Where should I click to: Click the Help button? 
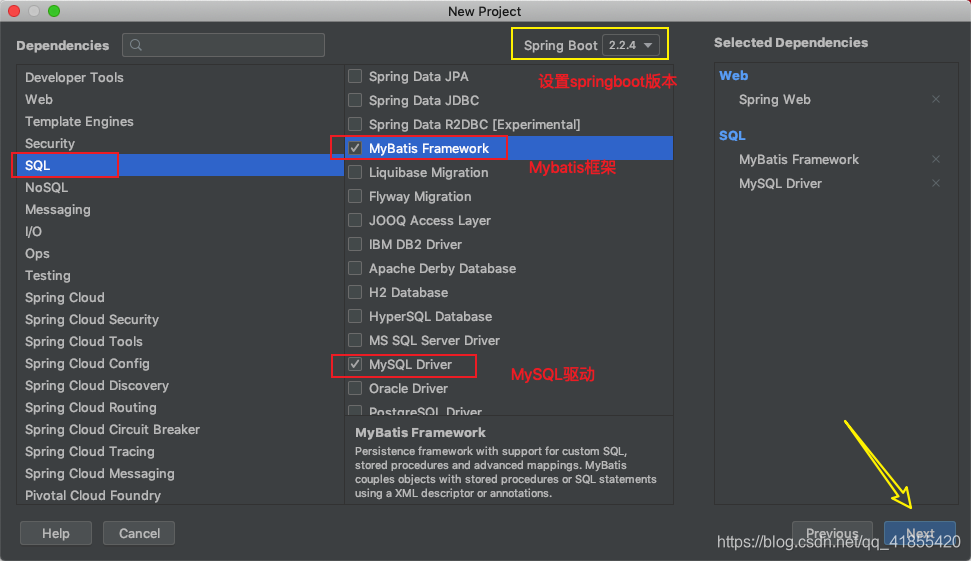click(56, 533)
